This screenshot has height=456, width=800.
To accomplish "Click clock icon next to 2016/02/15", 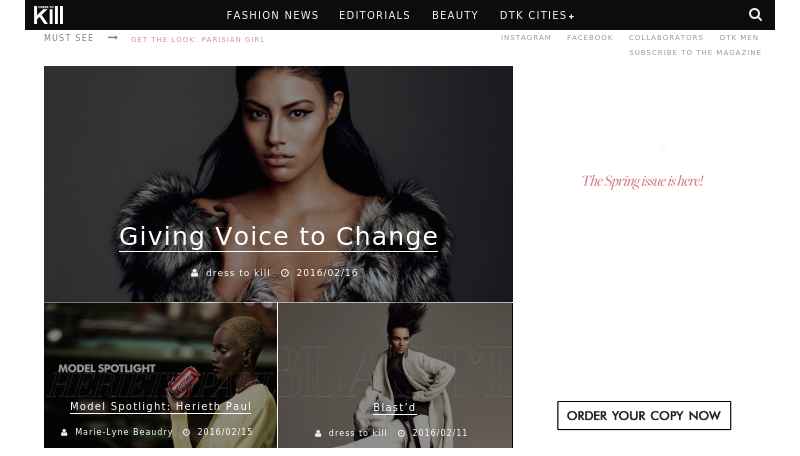I will [187, 433].
